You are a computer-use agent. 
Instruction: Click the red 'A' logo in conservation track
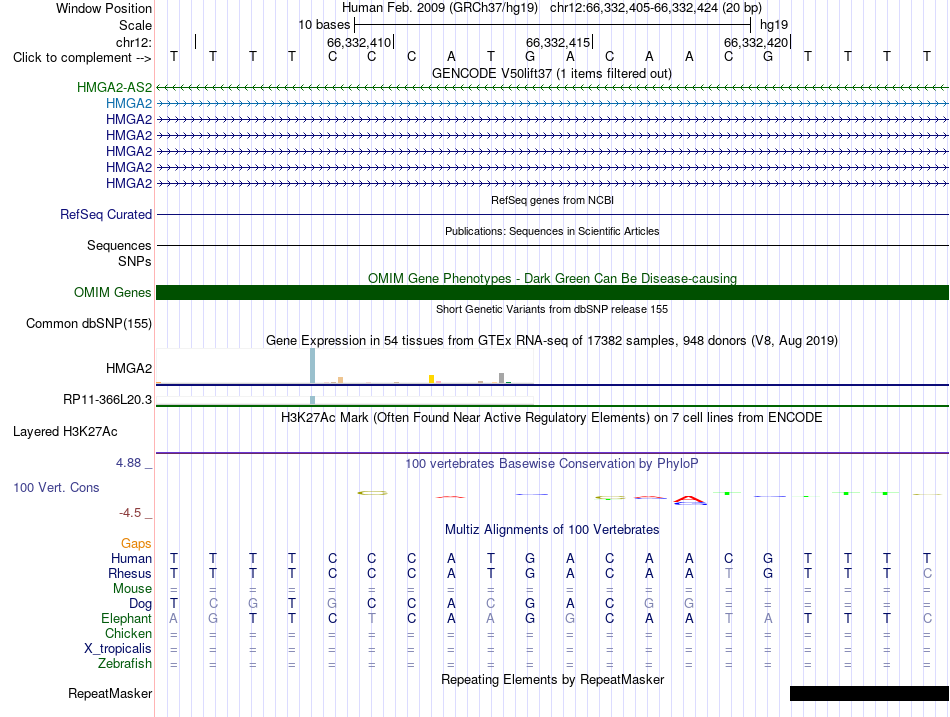(689, 500)
